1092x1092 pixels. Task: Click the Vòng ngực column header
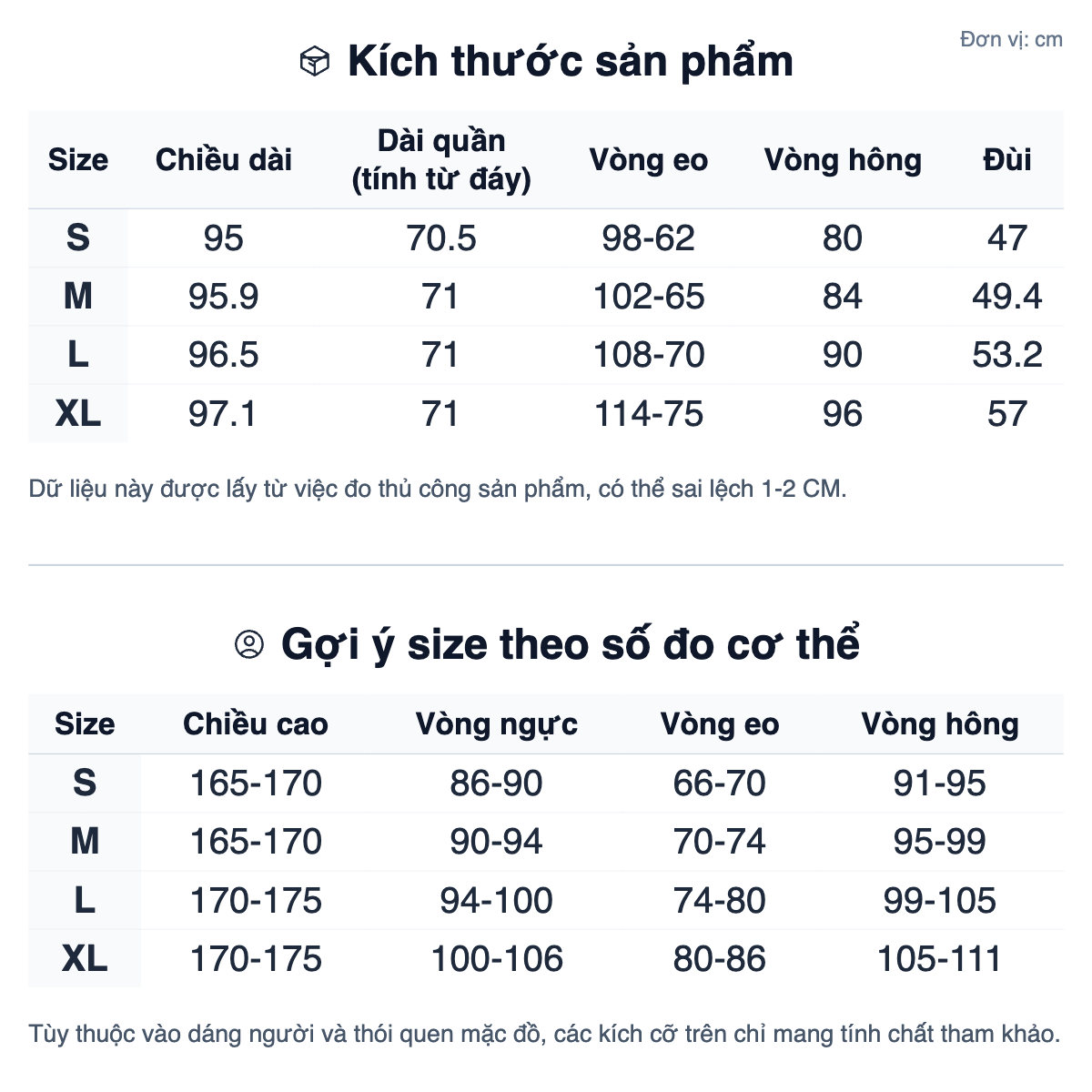tap(496, 724)
